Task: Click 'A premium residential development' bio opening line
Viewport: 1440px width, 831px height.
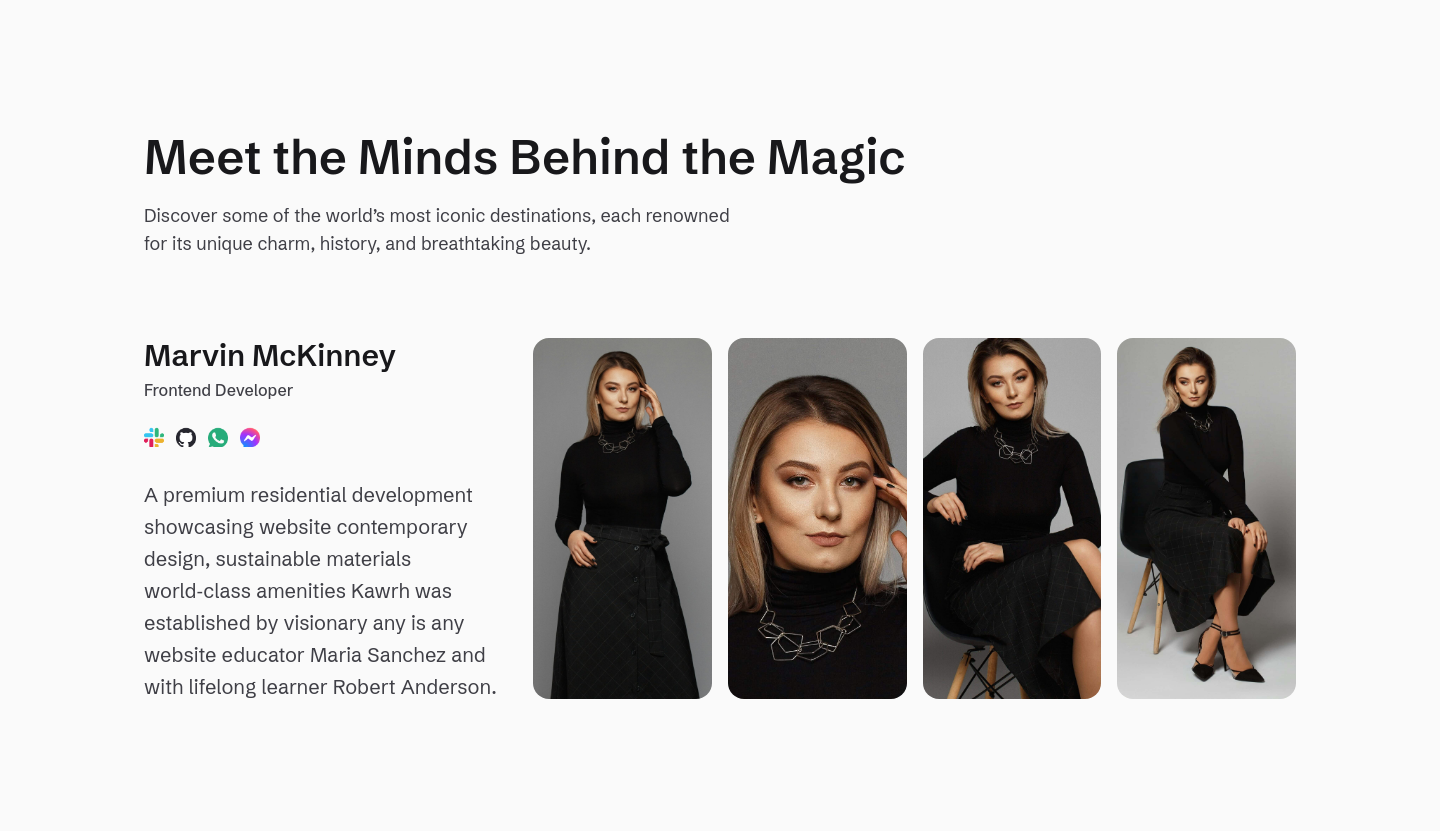Action: (308, 495)
